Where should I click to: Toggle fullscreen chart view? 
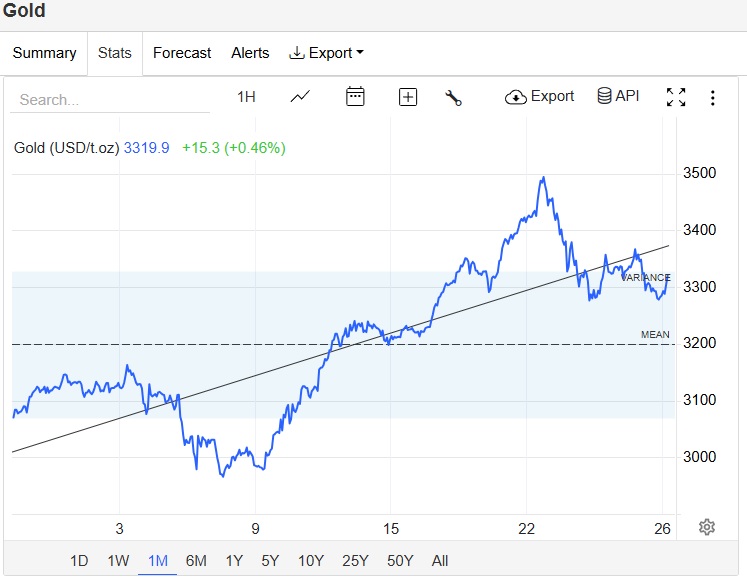(676, 97)
